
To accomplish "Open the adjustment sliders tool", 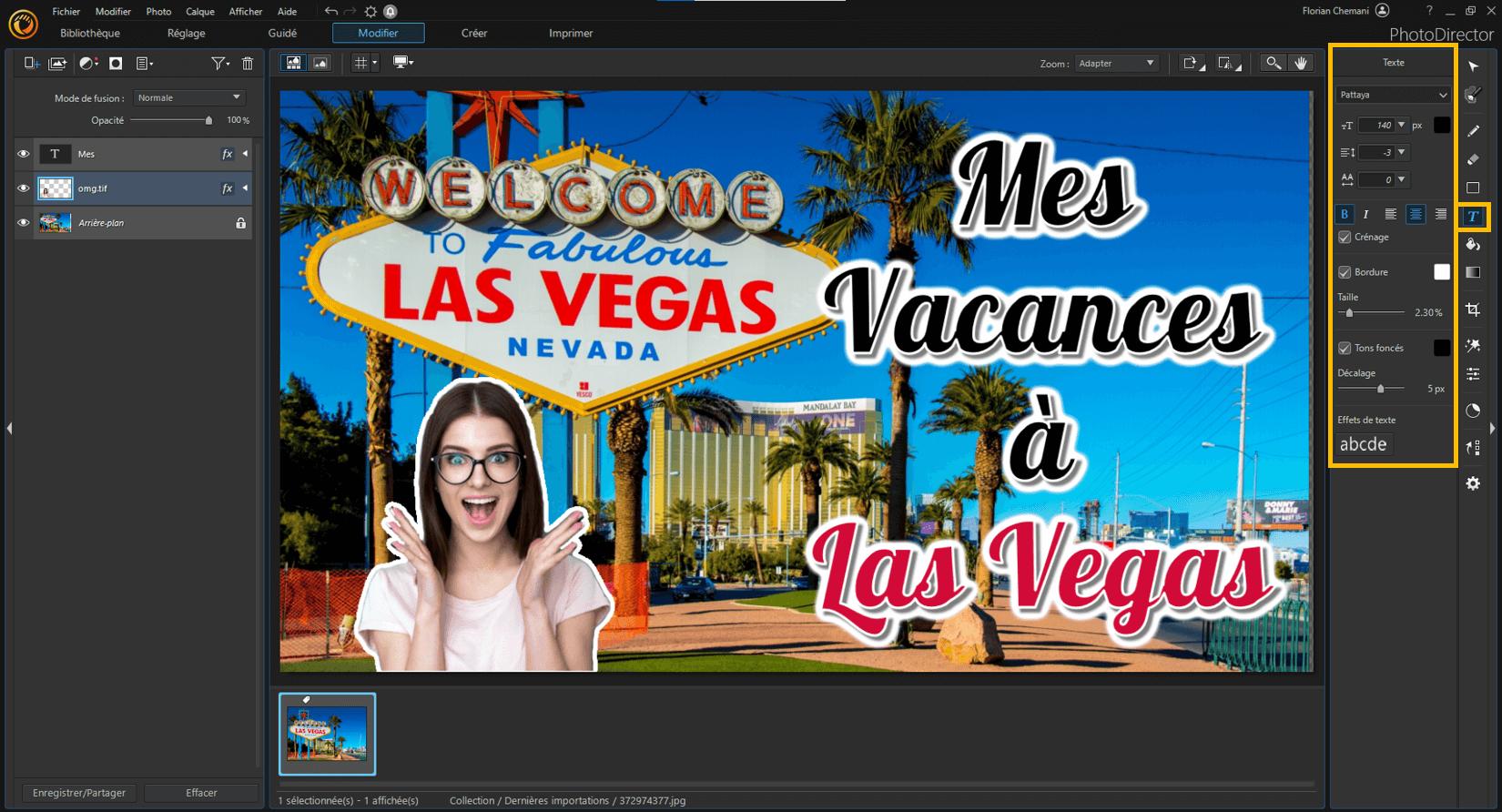I will [x=1473, y=374].
